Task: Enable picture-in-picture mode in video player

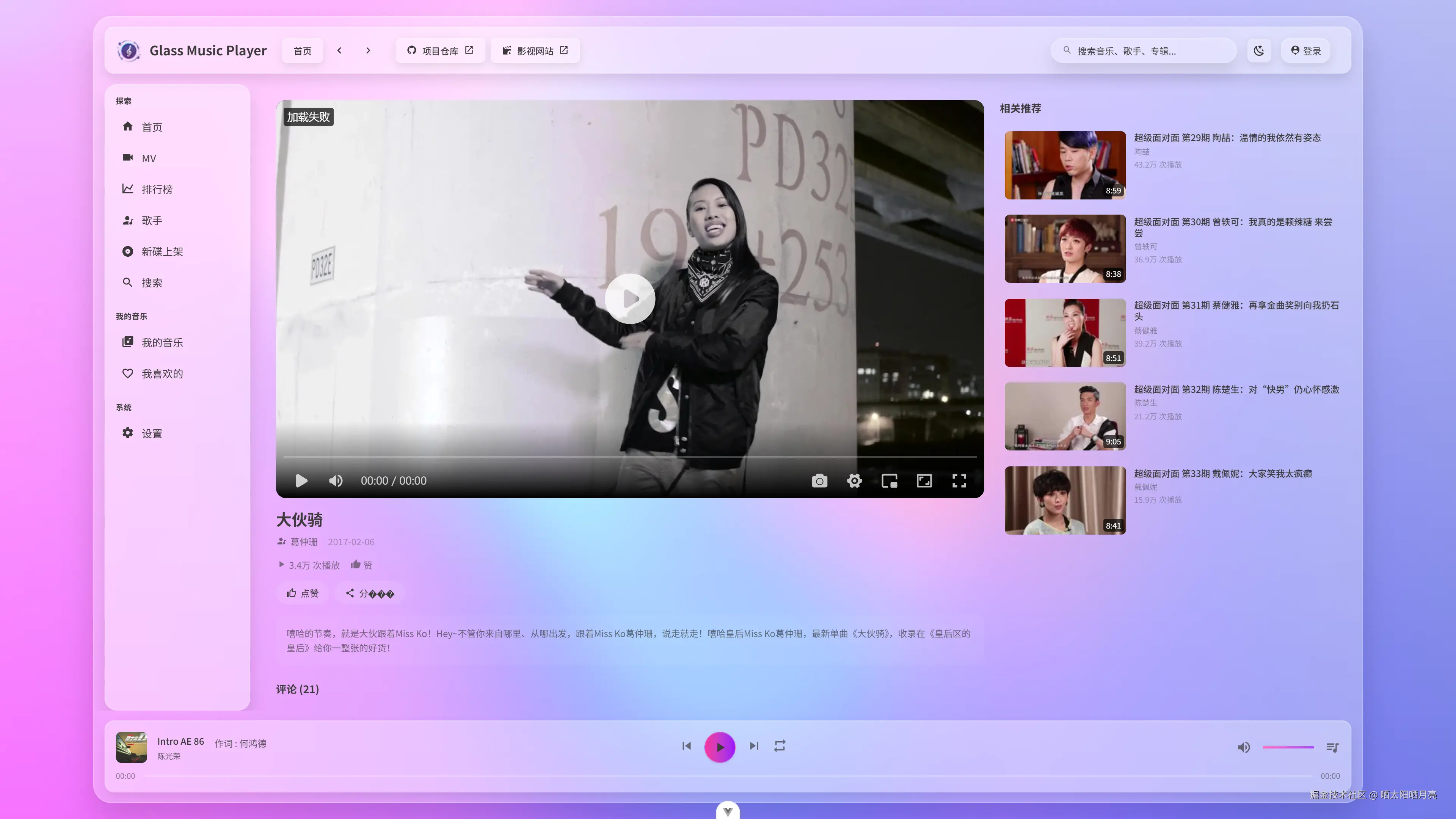Action: tap(889, 480)
